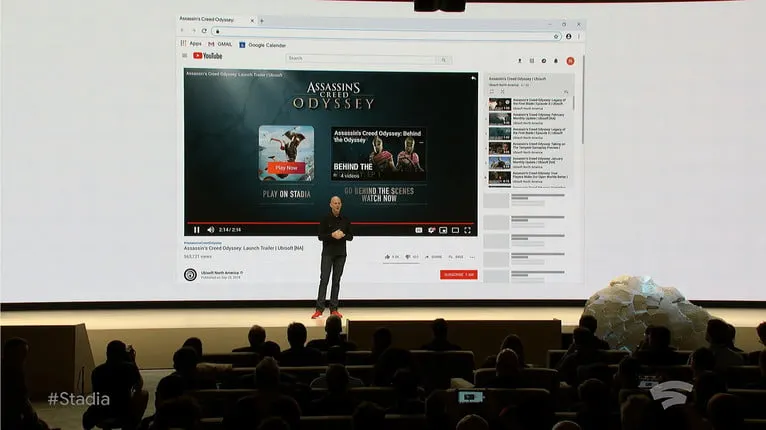Open the browser three-dot menu
This screenshot has height=430, width=766.
tap(579, 36)
